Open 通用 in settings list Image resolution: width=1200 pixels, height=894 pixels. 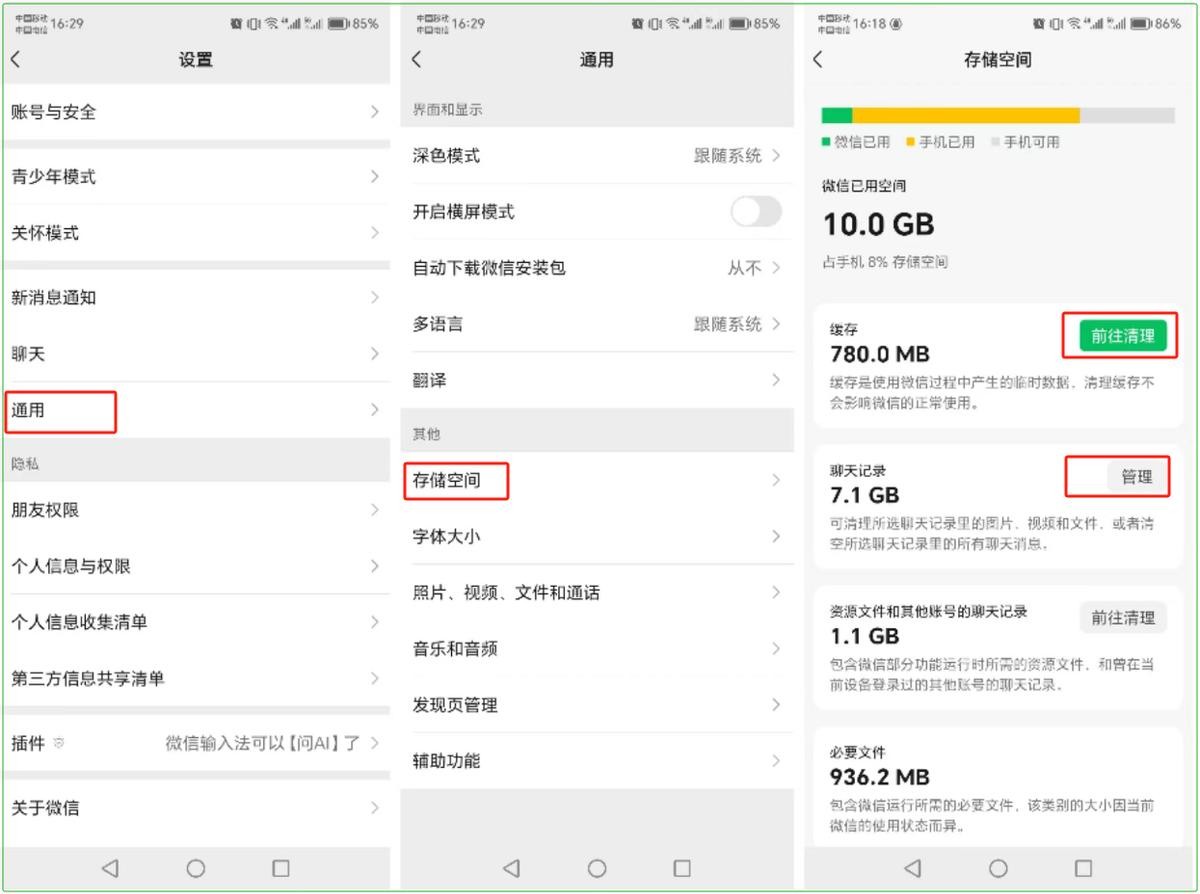195,410
